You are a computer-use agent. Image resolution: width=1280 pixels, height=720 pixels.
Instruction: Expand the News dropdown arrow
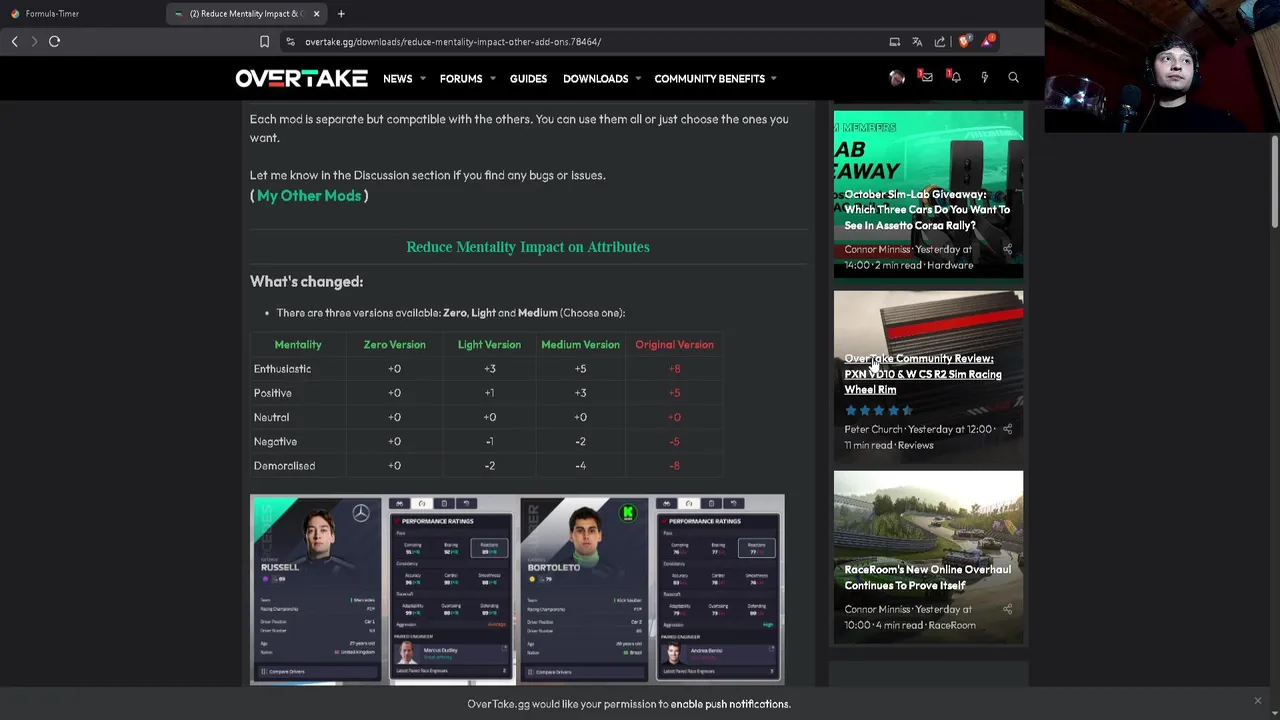(422, 79)
